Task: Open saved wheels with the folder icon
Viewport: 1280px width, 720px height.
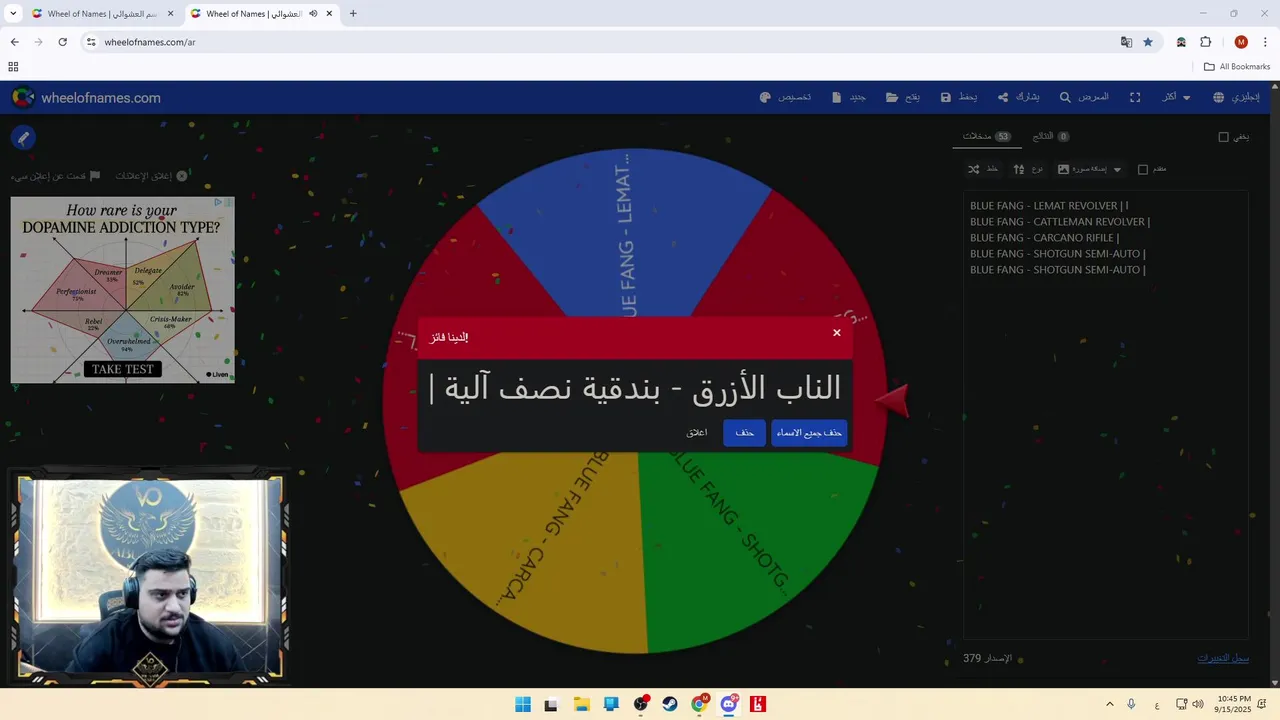Action: tap(890, 97)
